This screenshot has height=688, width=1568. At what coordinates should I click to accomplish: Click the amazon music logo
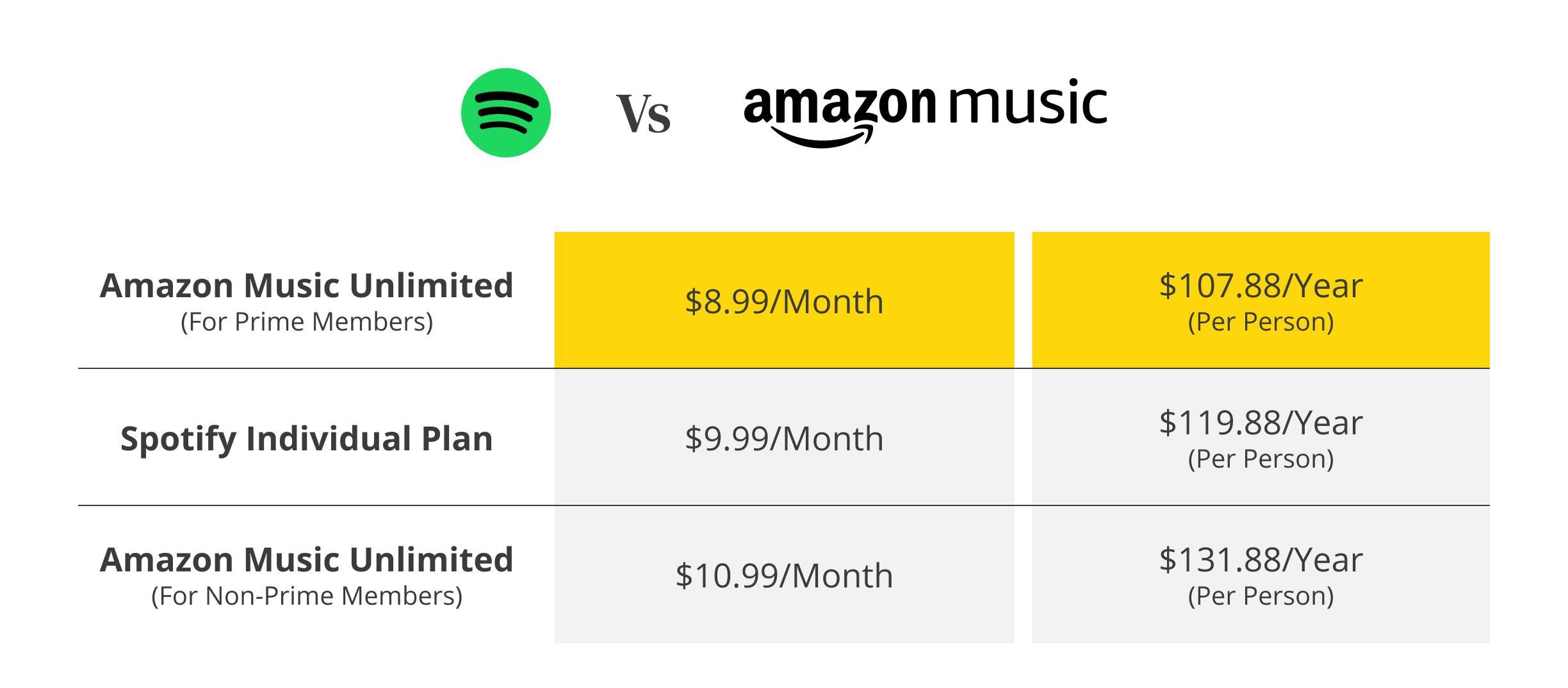925,112
